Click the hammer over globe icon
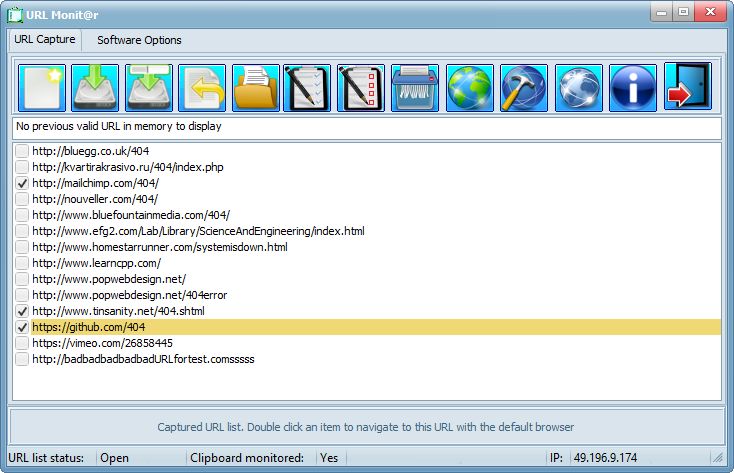This screenshot has width=734, height=473. pos(524,88)
